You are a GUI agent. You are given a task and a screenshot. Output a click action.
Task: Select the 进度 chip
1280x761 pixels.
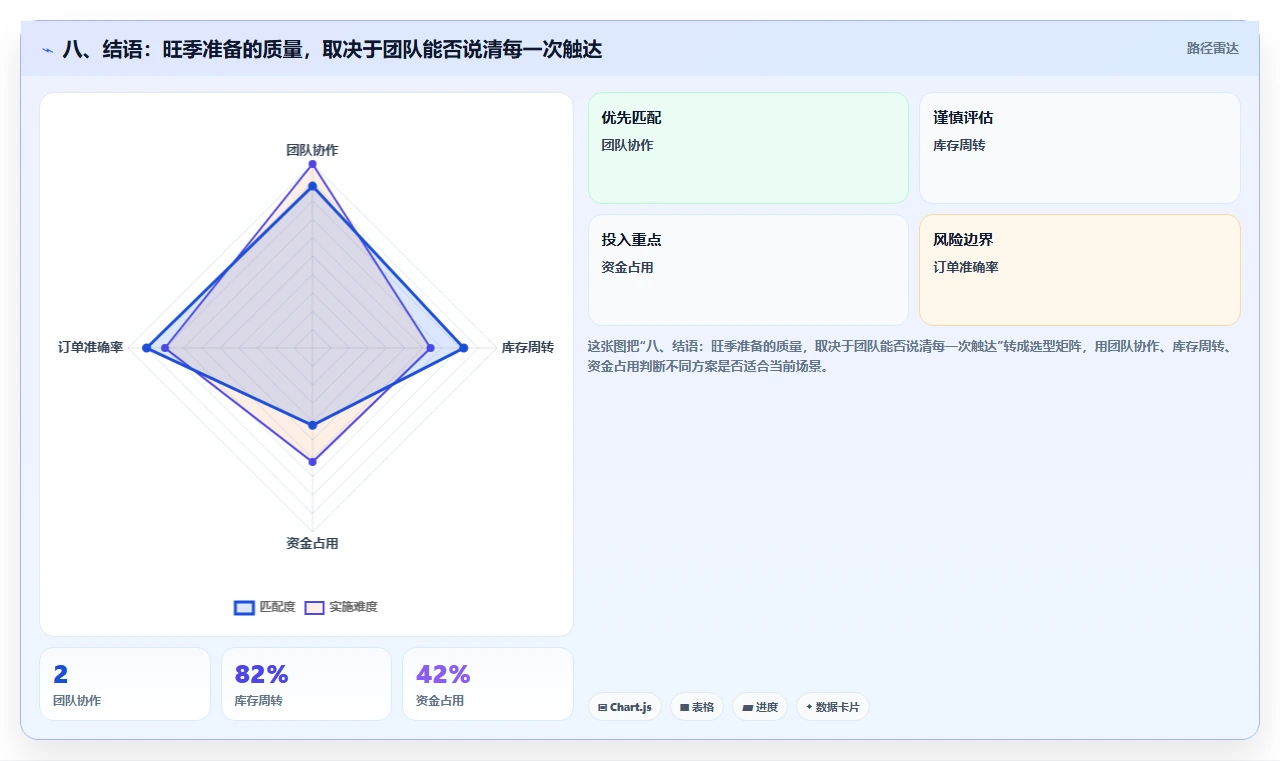[760, 707]
